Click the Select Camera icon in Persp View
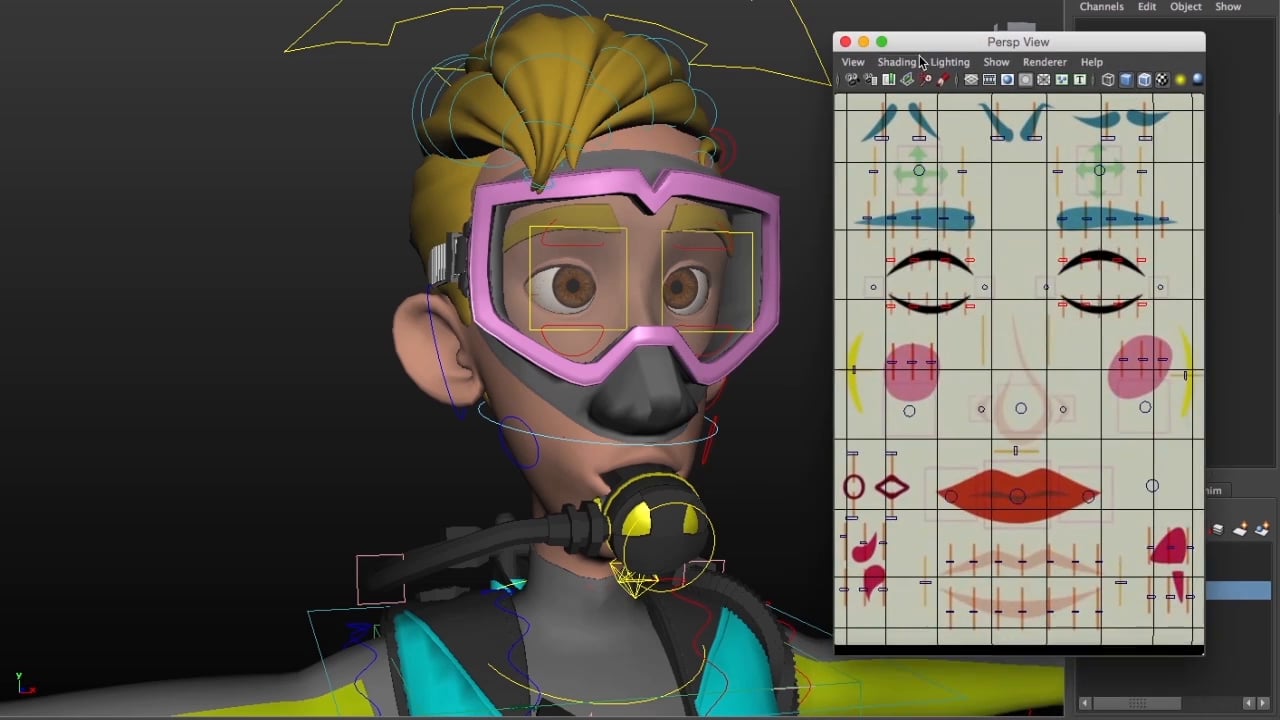 click(x=852, y=80)
